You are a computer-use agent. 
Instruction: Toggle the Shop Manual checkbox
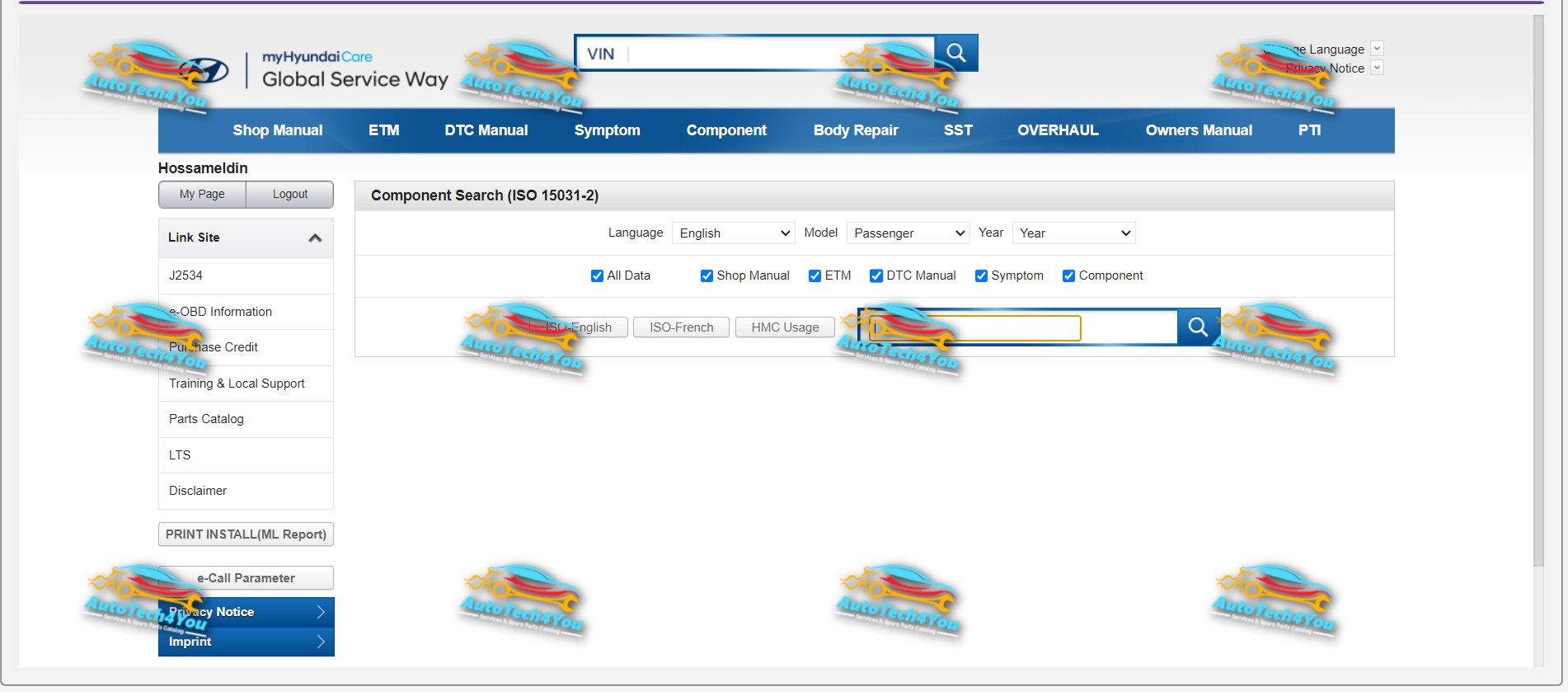pos(707,275)
